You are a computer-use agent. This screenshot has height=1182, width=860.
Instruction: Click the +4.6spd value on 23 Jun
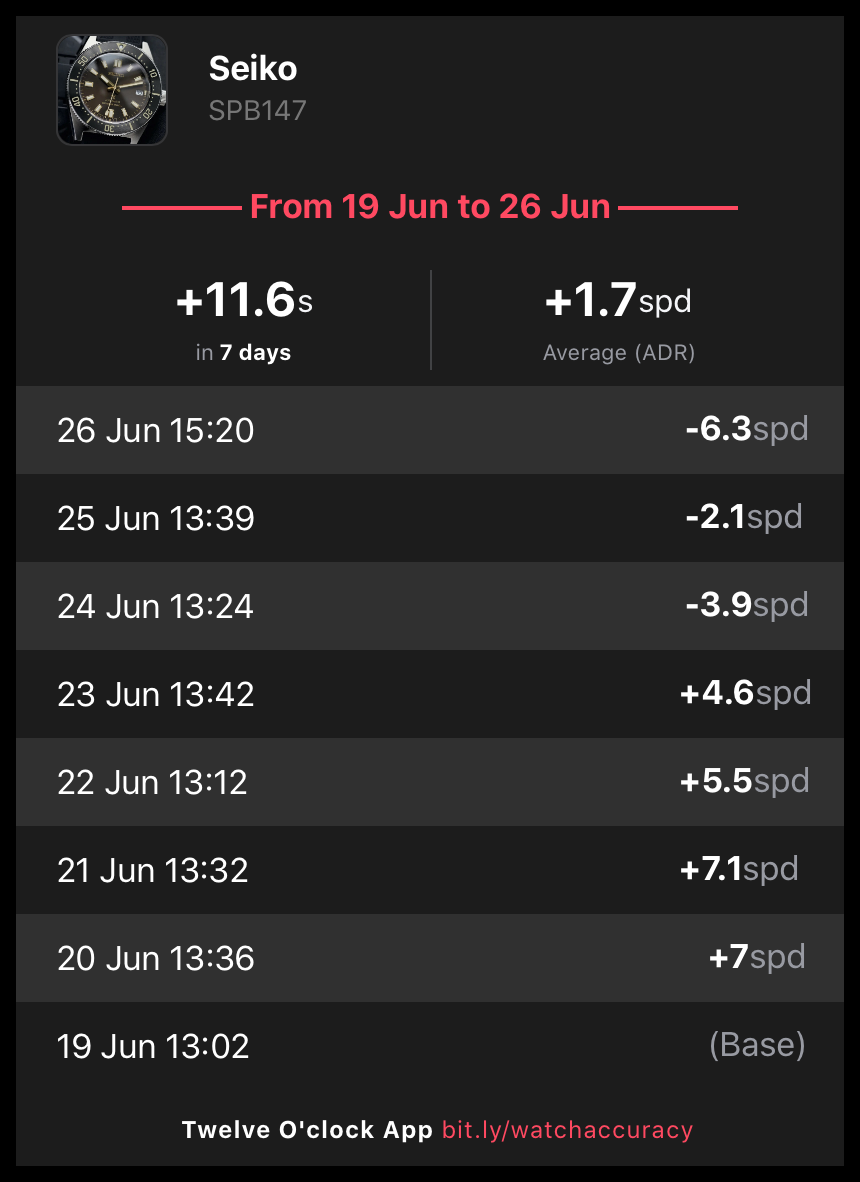point(745,693)
